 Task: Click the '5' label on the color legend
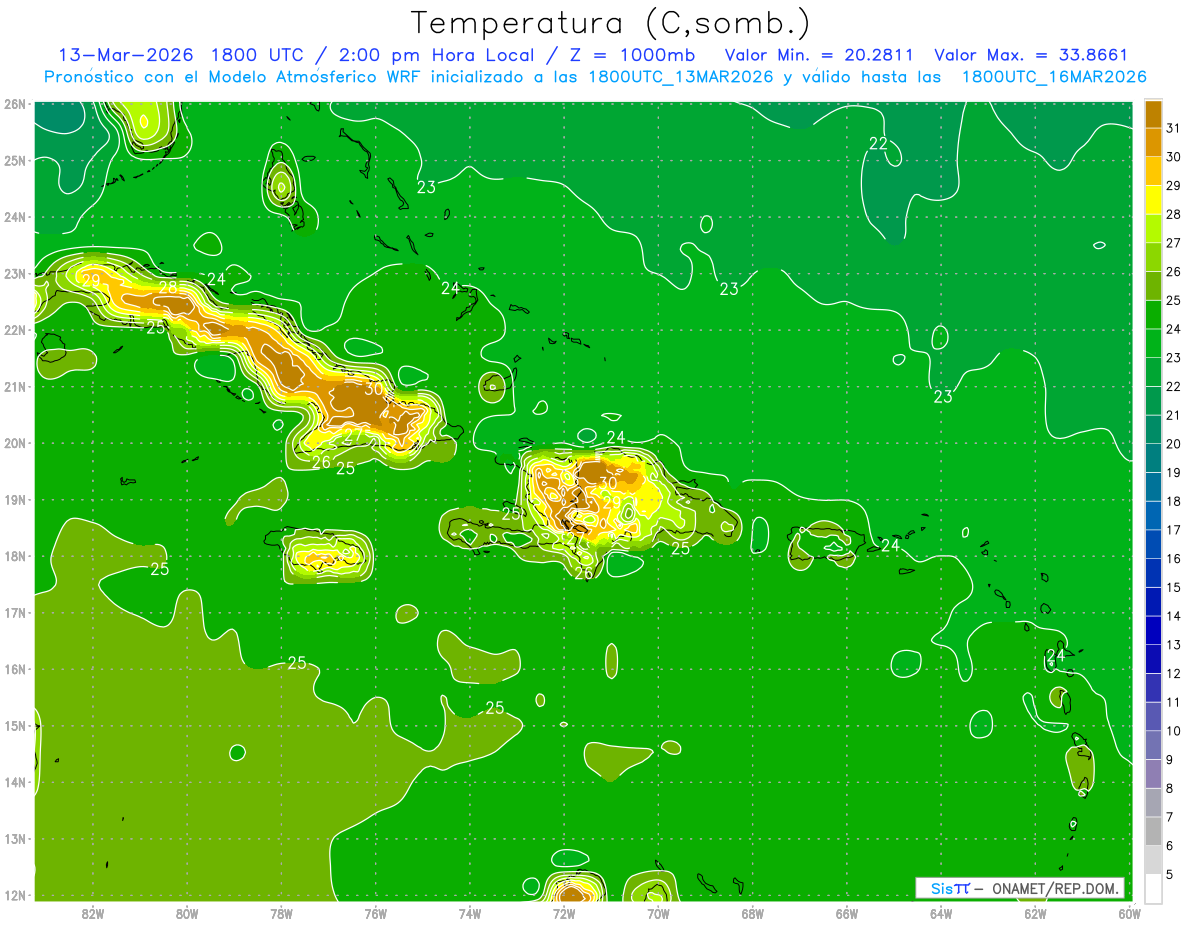point(1172,874)
